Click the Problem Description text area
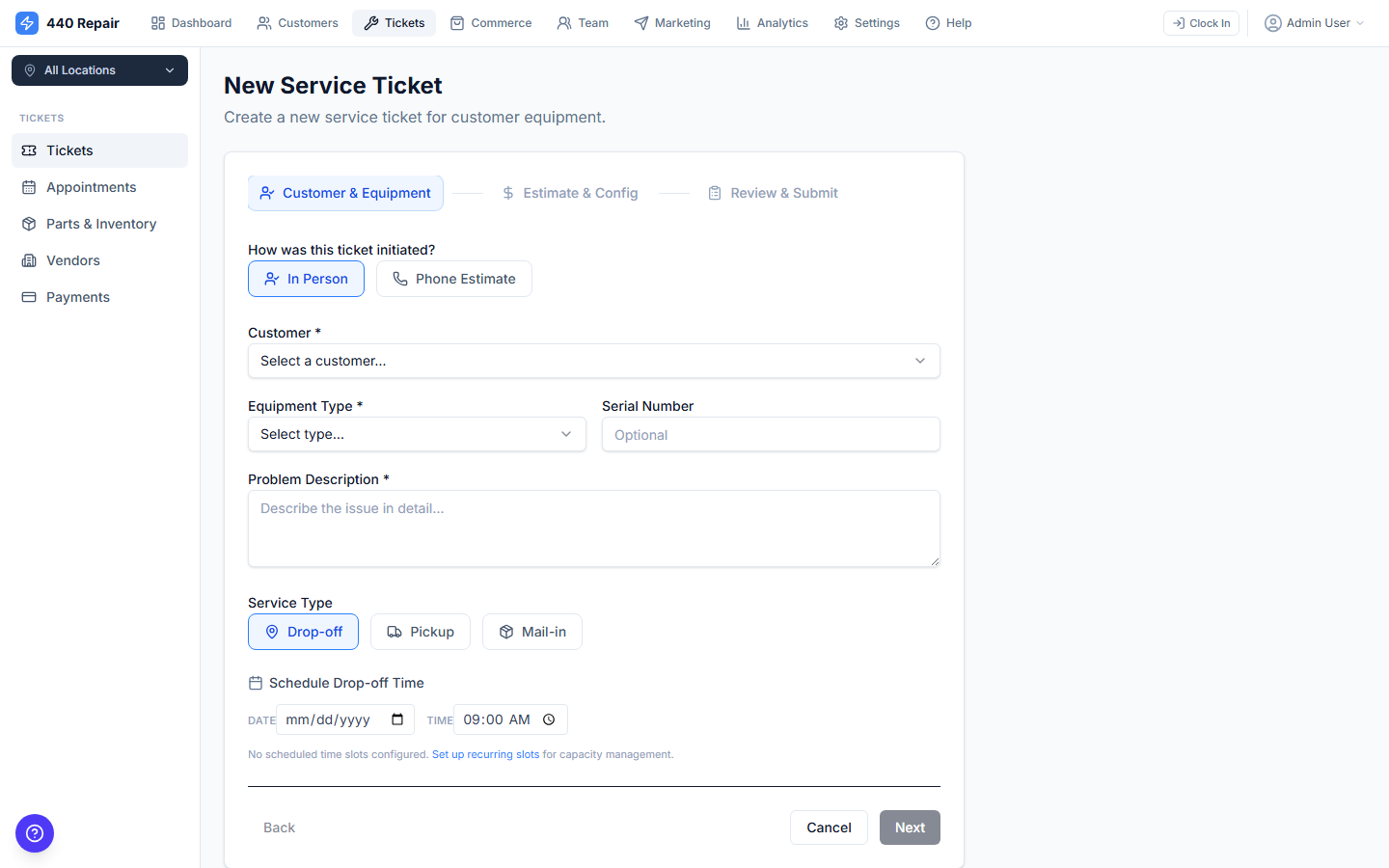The image size is (1389, 868). pyautogui.click(x=593, y=529)
